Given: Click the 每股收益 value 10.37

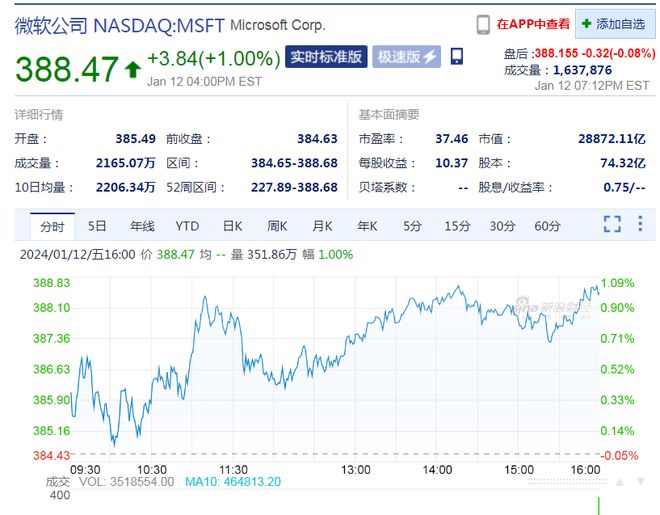Looking at the screenshot, I should tap(452, 163).
